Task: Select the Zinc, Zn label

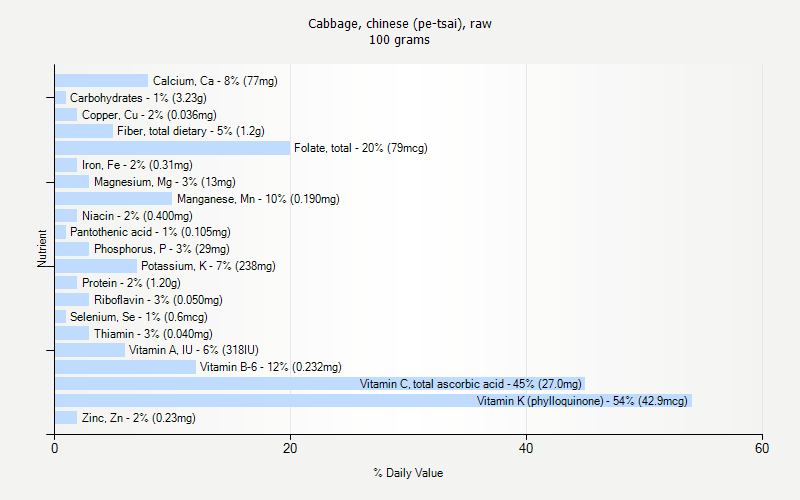Action: 138,418
